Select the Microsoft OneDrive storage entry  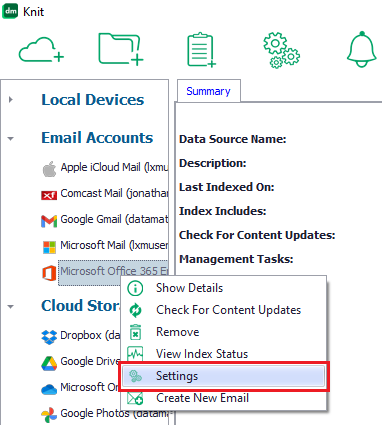pyautogui.click(x=90, y=387)
